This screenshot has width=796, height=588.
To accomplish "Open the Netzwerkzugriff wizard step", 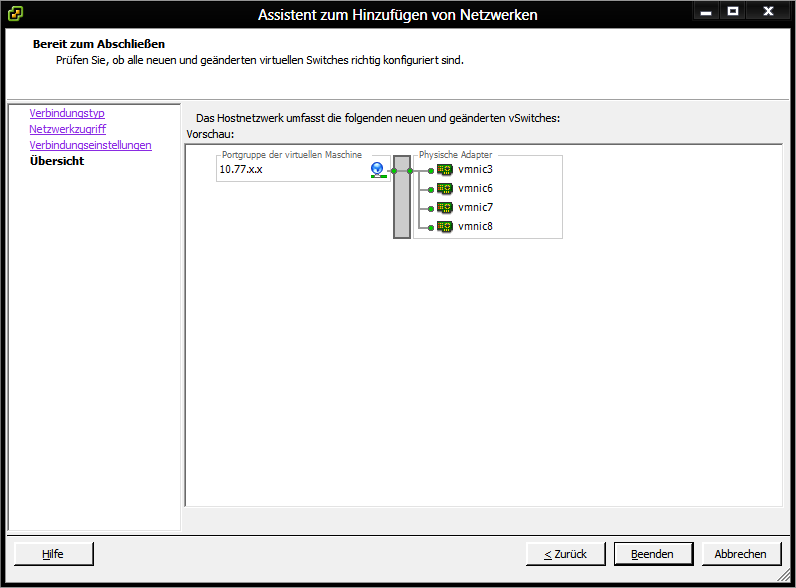I will (68, 130).
